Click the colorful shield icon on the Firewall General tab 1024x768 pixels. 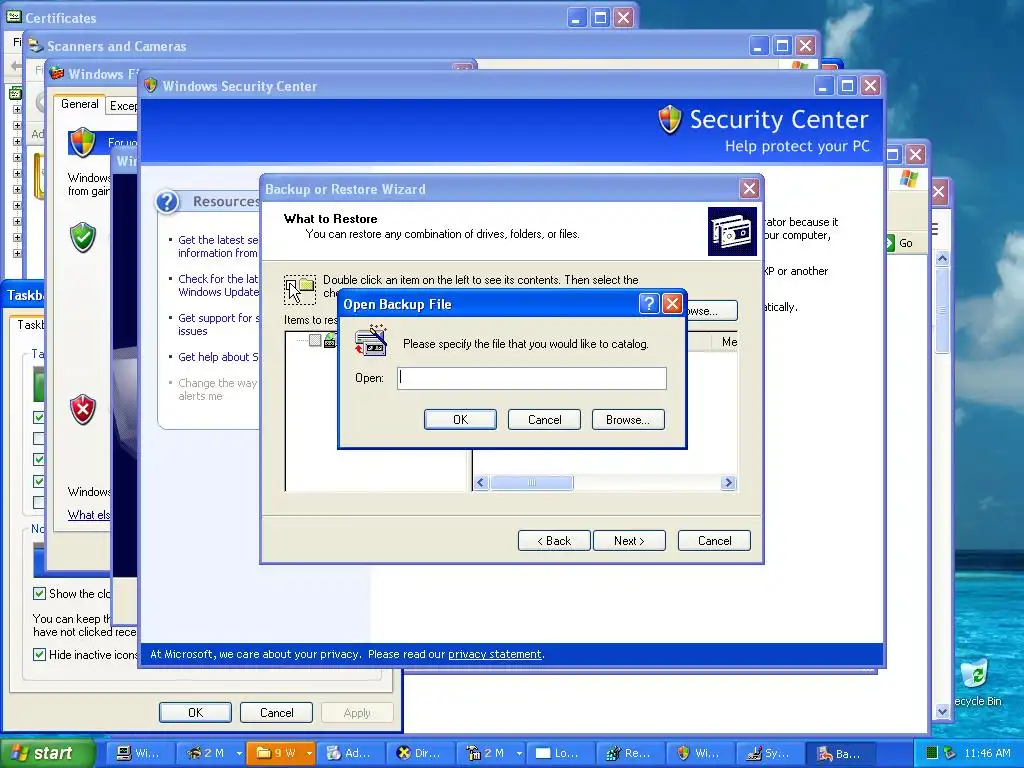(83, 142)
